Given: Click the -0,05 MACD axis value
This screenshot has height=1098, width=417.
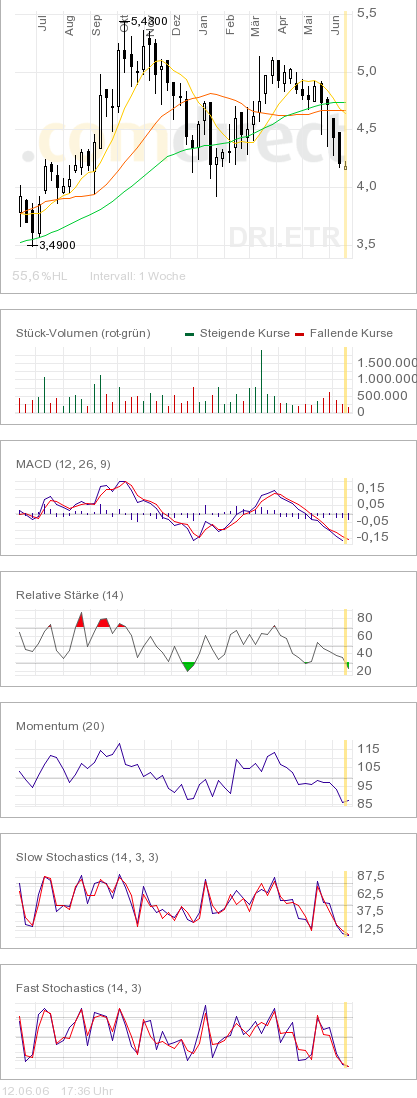Looking at the screenshot, I should 371,520.
